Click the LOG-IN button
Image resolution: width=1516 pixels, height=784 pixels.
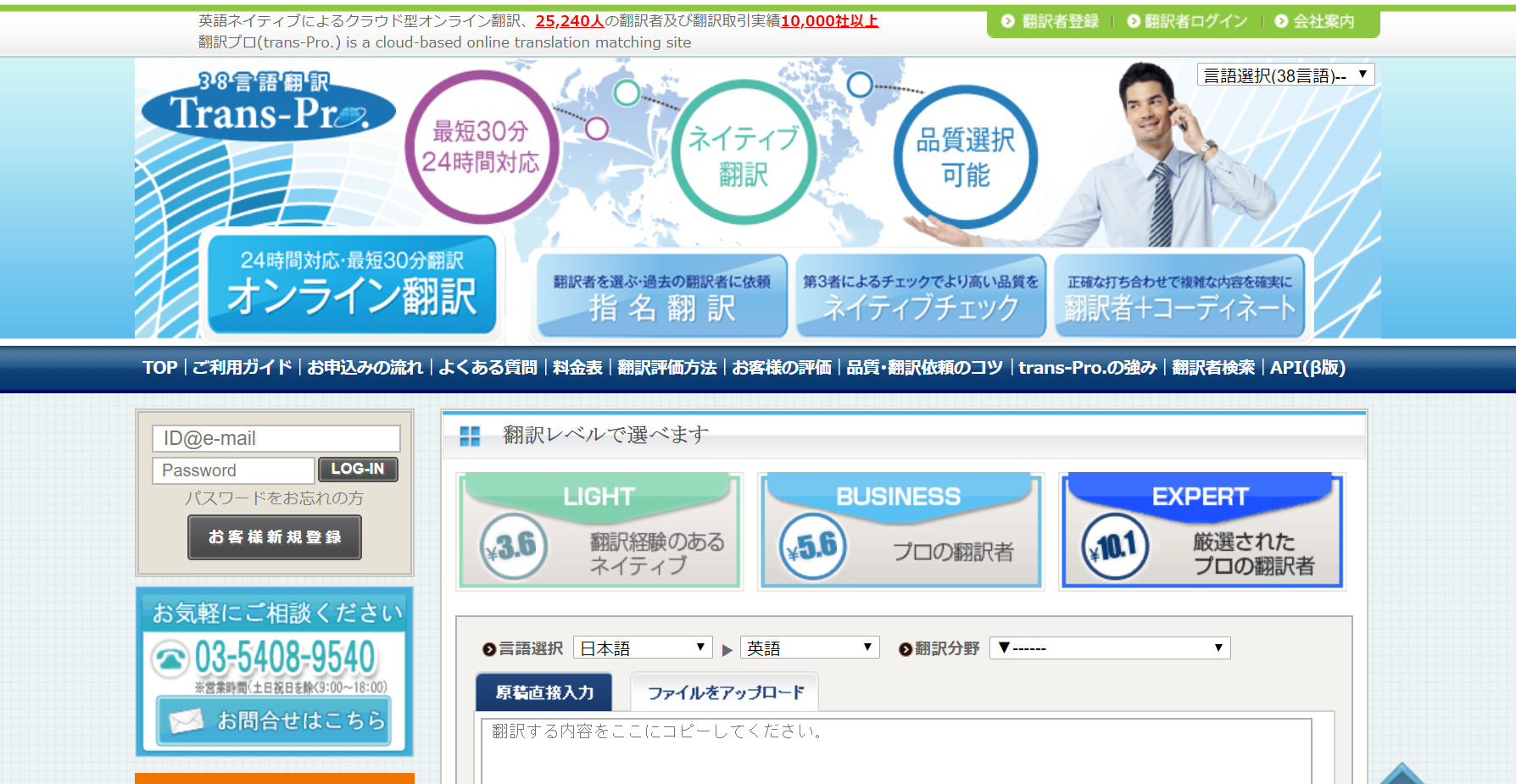click(x=358, y=469)
